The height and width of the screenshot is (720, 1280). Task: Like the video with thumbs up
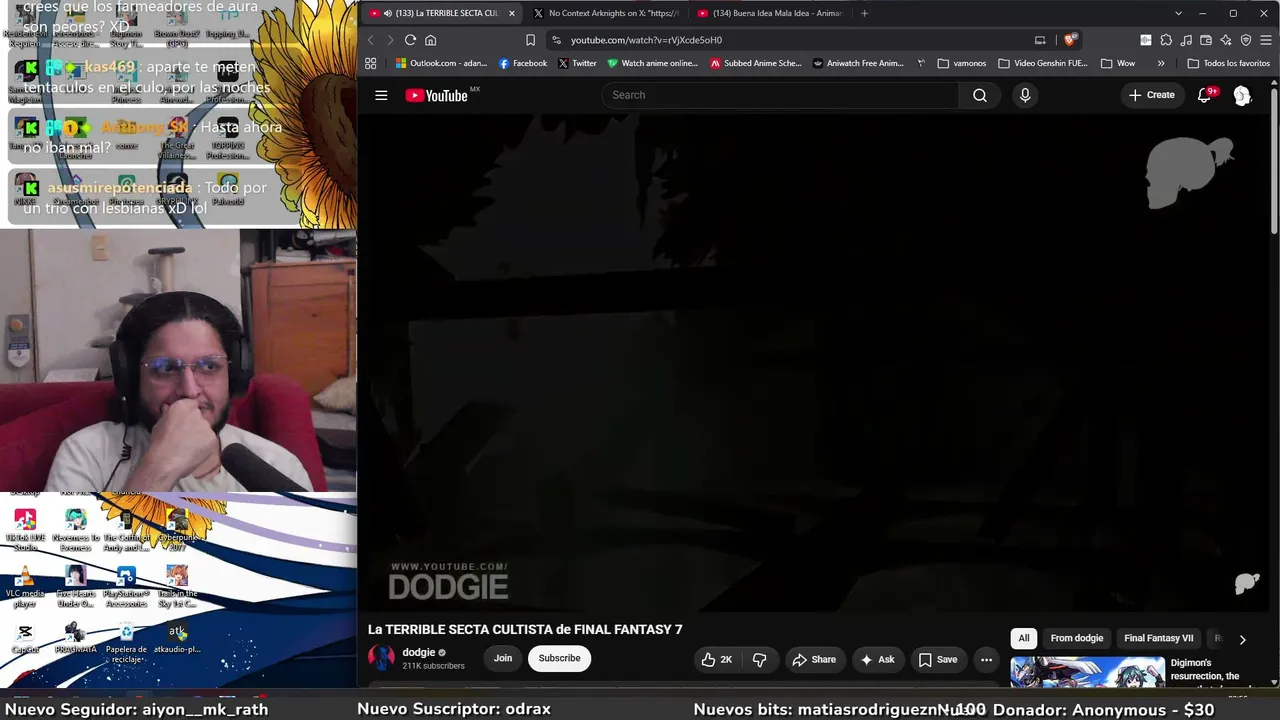[717, 659]
